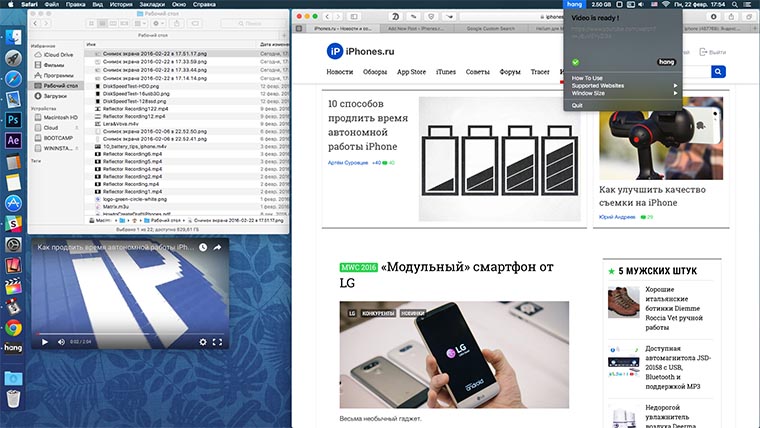Open the Справка menu
Image resolution: width=760 pixels, height=428 pixels.
click(204, 4)
